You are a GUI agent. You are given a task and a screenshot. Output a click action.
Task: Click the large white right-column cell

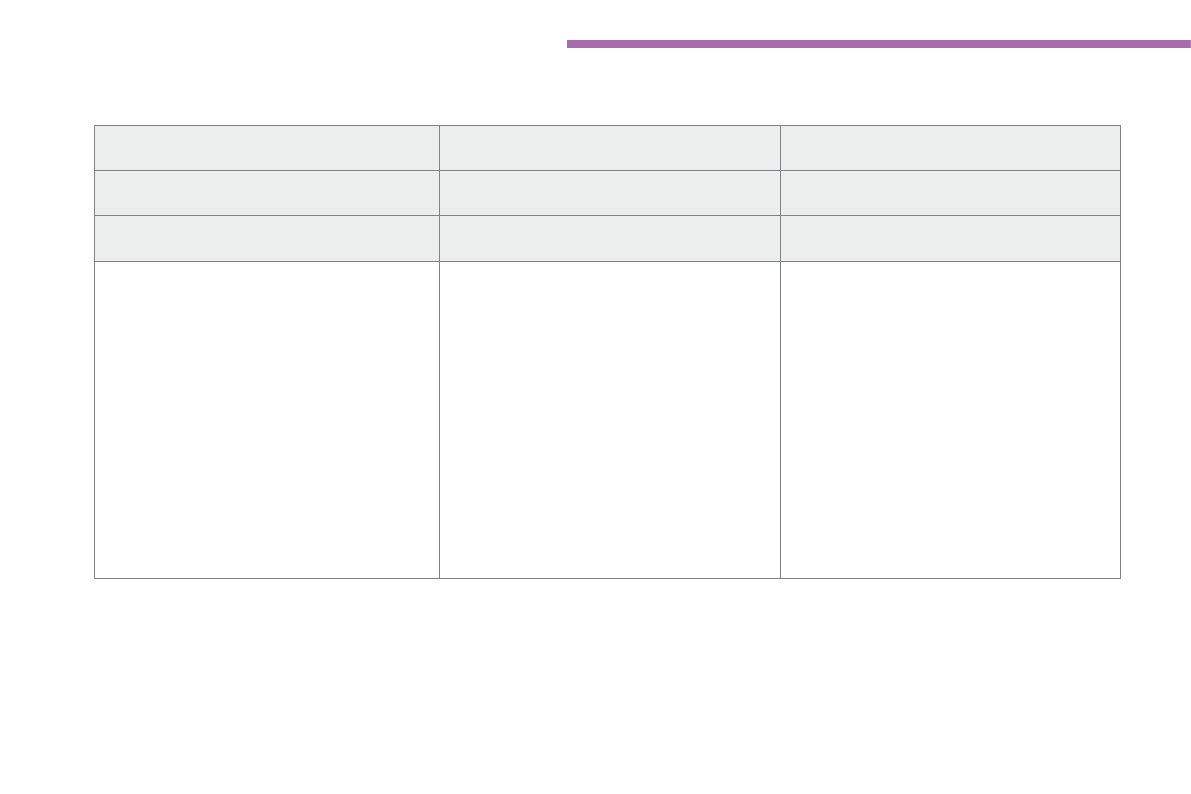[x=950, y=419]
